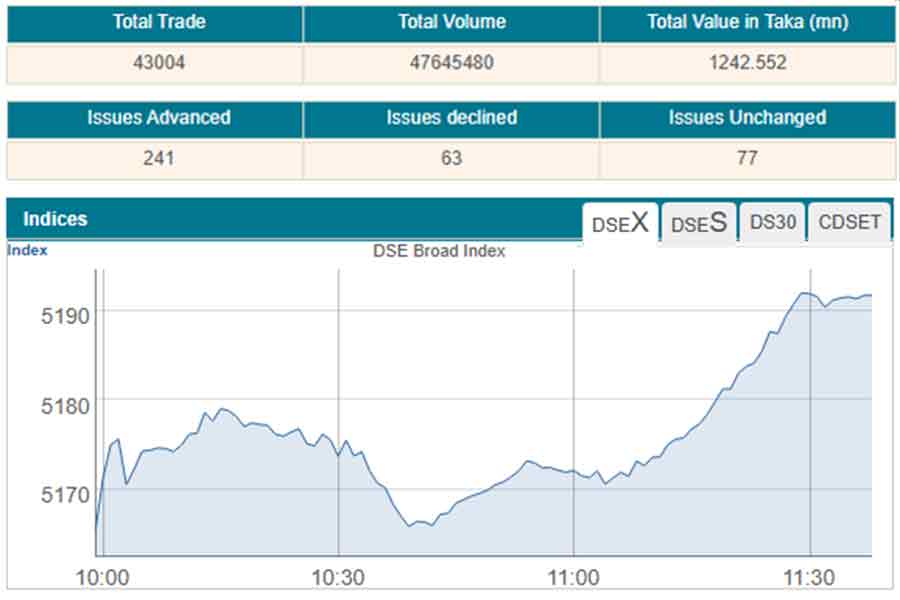Click the Issues Advanced header
The width and height of the screenshot is (900, 600).
[154, 118]
